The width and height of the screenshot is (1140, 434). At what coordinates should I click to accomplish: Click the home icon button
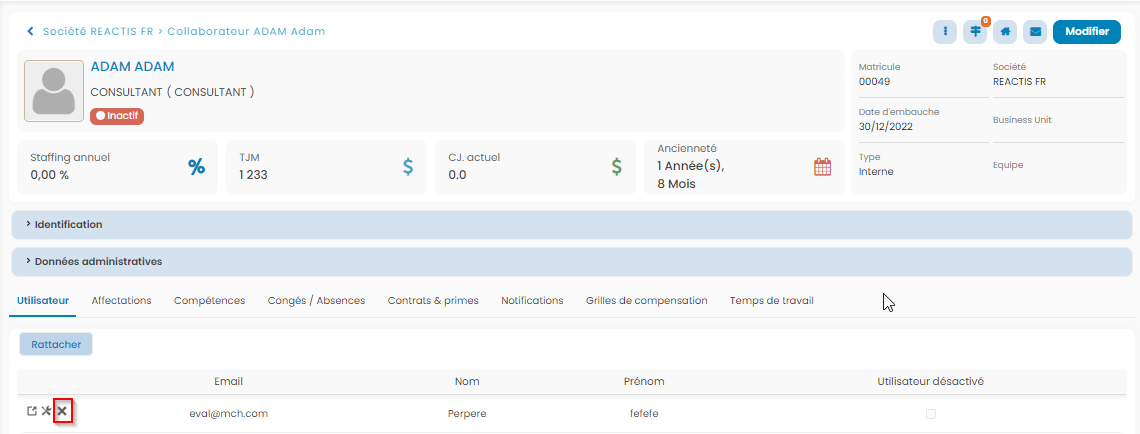[1005, 32]
